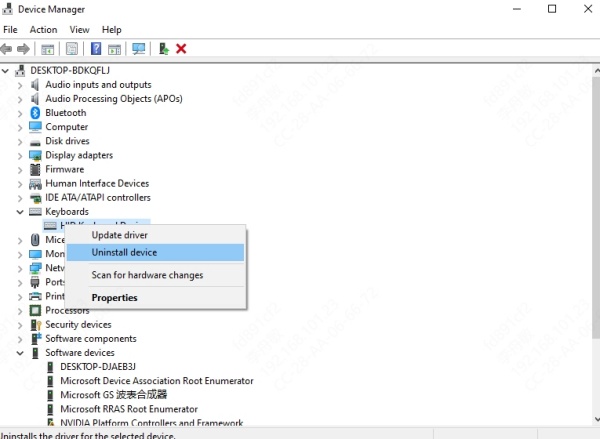The width and height of the screenshot is (600, 439).
Task: Select Microsoft RRAS Root Enumerator
Action: (129, 409)
